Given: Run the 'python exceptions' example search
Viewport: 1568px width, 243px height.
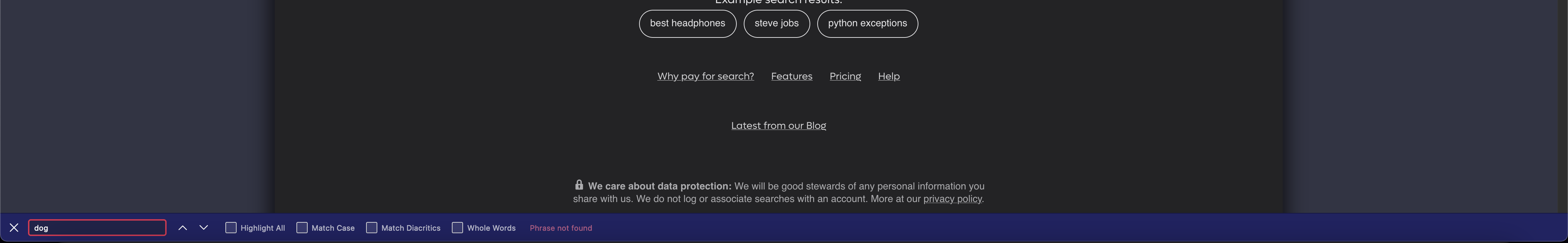Looking at the screenshot, I should tap(867, 23).
